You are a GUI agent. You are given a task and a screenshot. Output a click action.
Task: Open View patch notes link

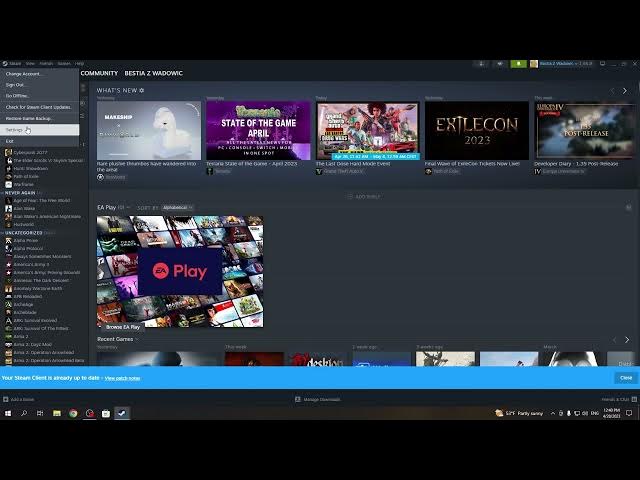pyautogui.click(x=122, y=378)
